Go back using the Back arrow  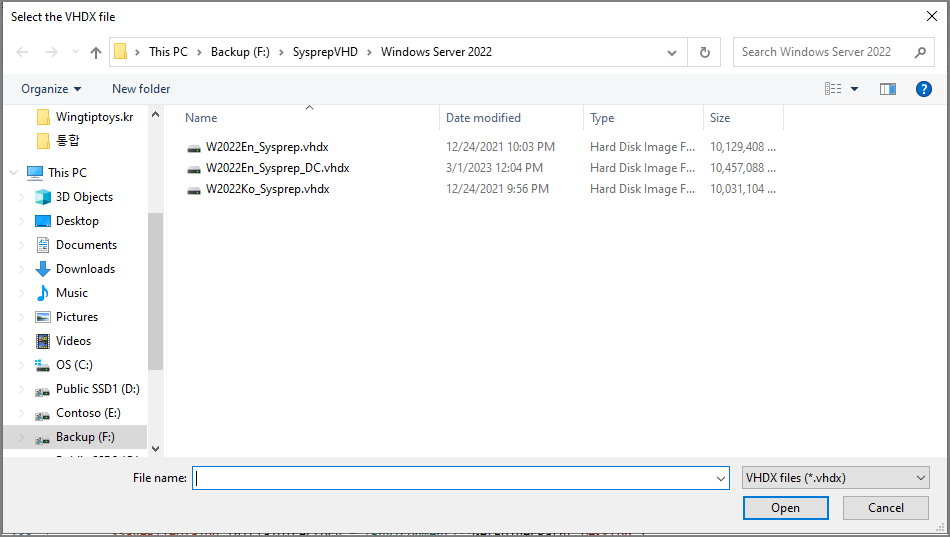click(x=22, y=52)
